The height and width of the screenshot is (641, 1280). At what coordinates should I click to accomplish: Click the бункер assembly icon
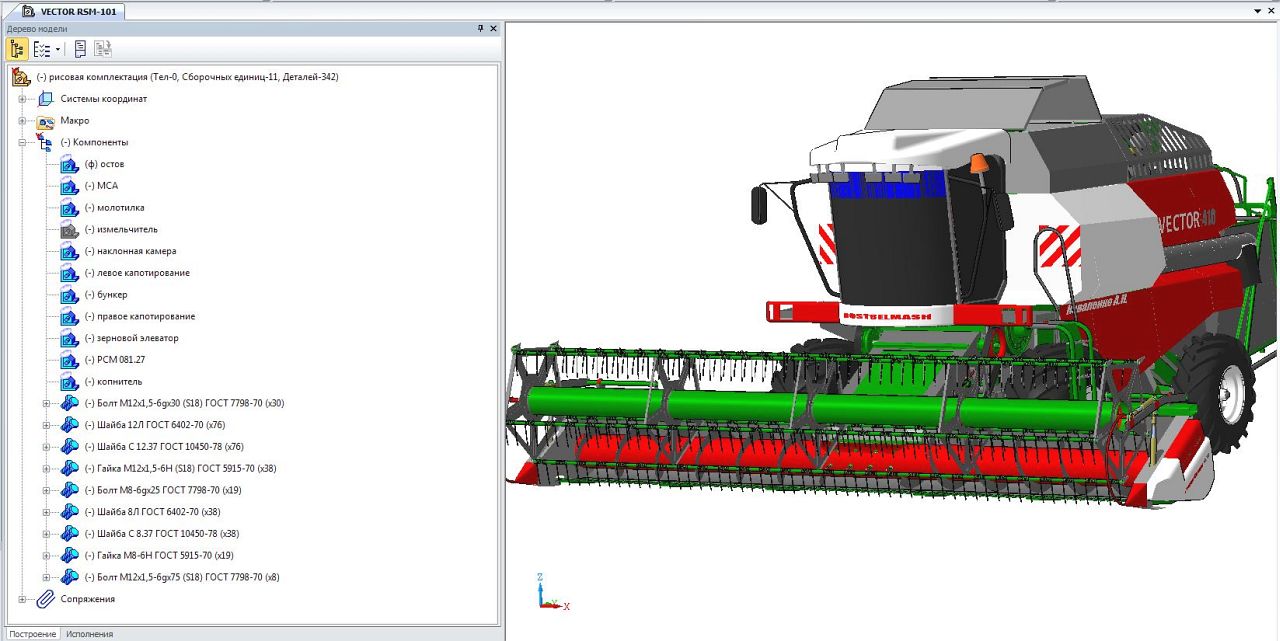69,295
